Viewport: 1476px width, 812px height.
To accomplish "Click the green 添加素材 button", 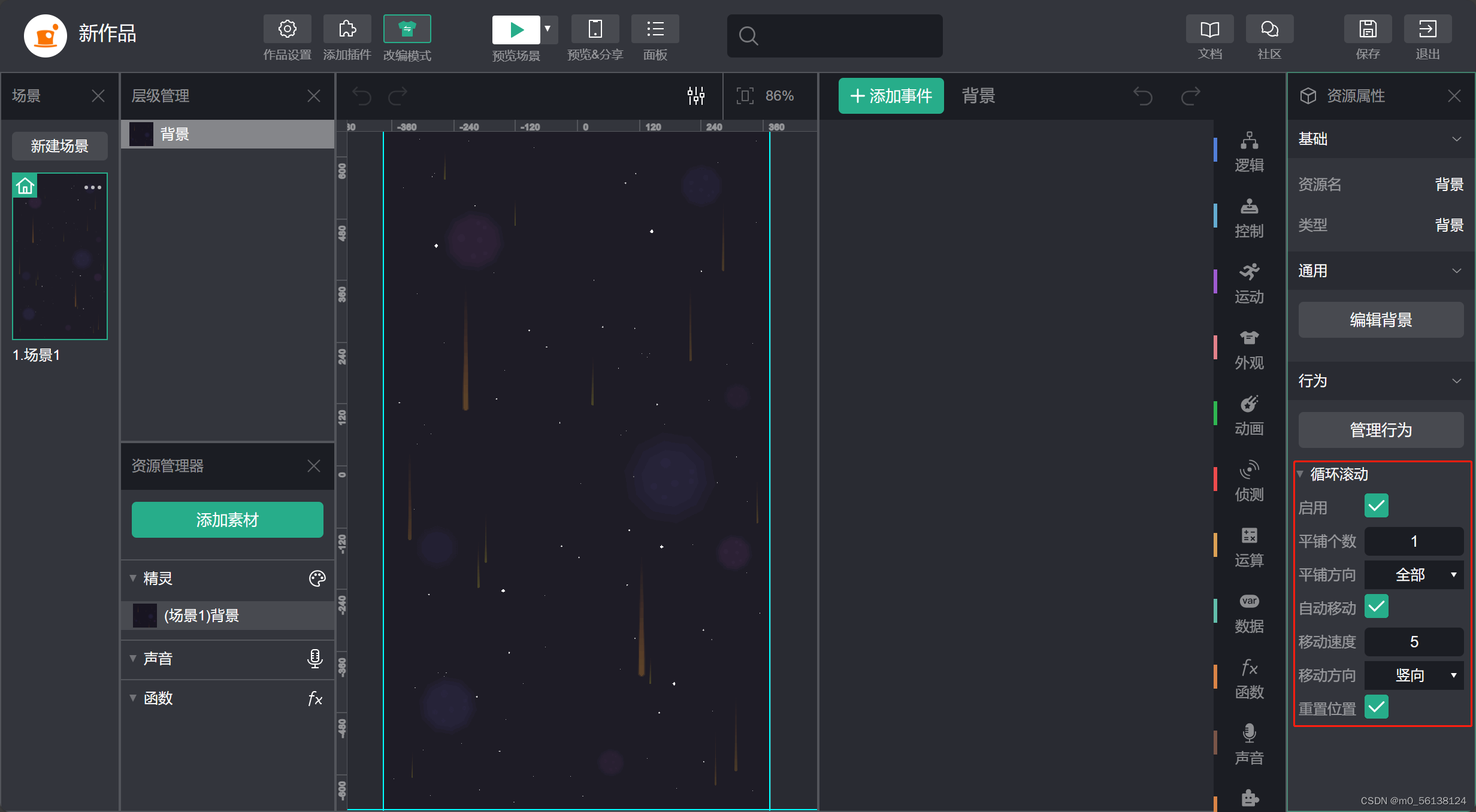I will 227,520.
